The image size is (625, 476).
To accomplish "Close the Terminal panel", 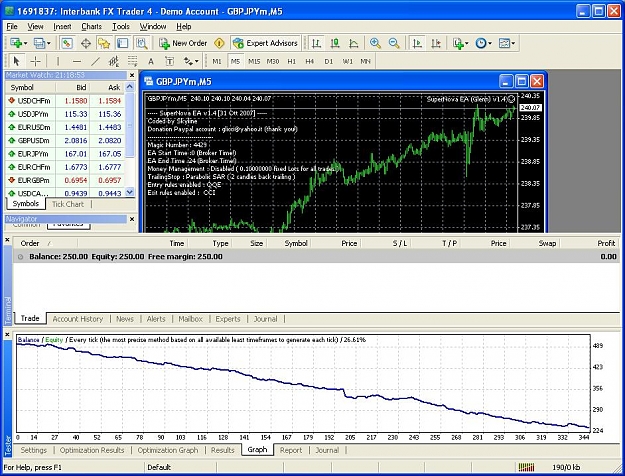I will pyautogui.click(x=7, y=240).
